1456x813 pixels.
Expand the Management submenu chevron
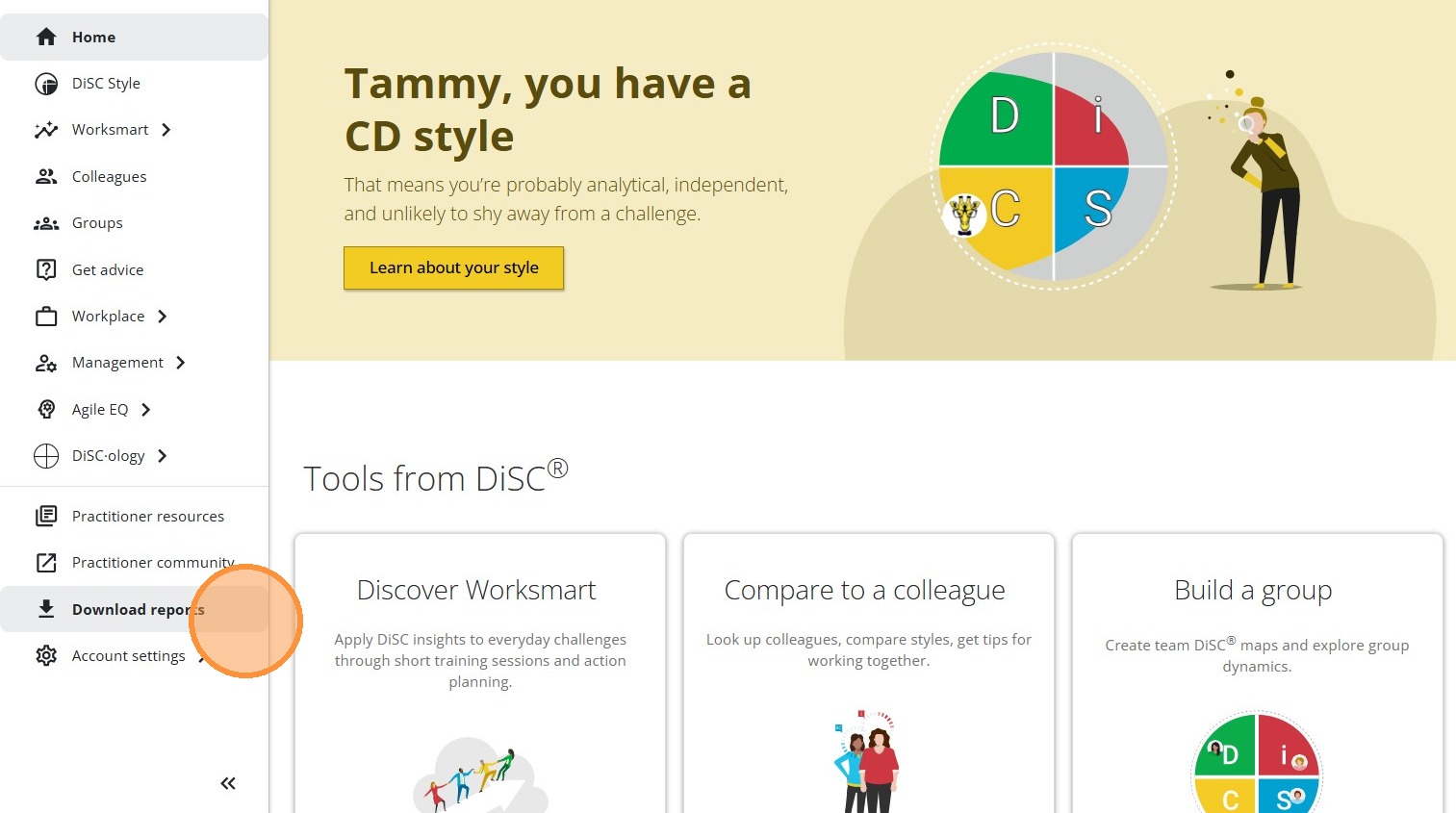click(180, 363)
